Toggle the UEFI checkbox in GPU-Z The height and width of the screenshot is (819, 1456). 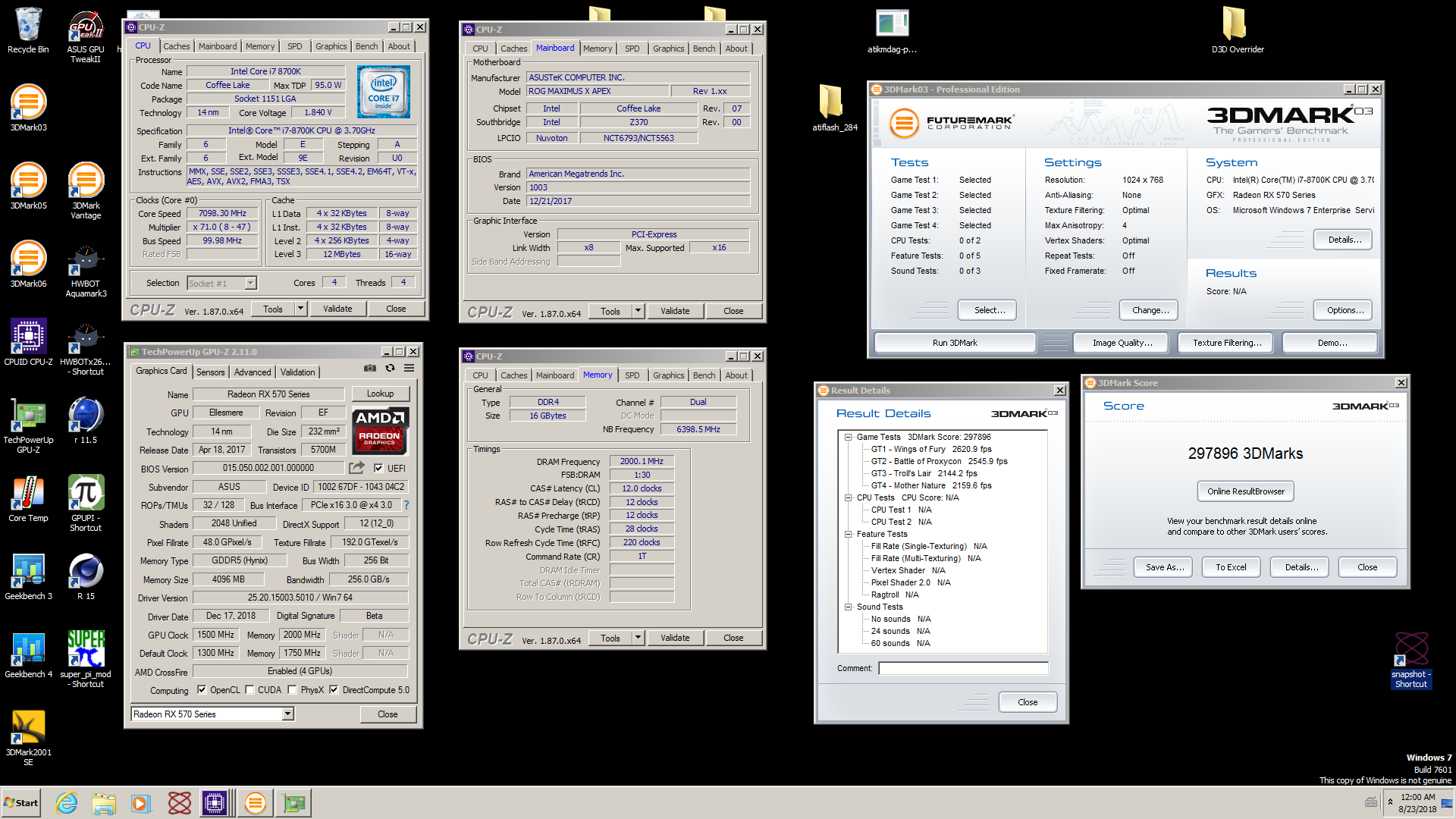[378, 468]
